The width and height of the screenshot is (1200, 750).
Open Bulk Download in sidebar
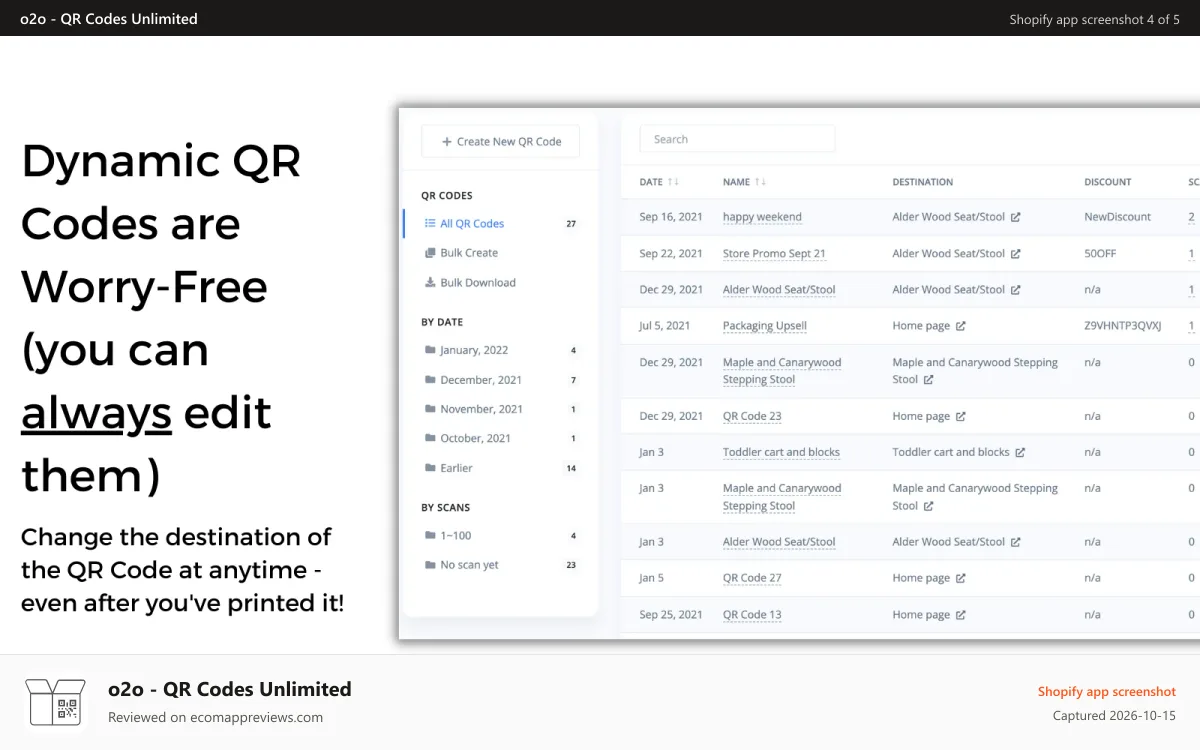click(478, 283)
